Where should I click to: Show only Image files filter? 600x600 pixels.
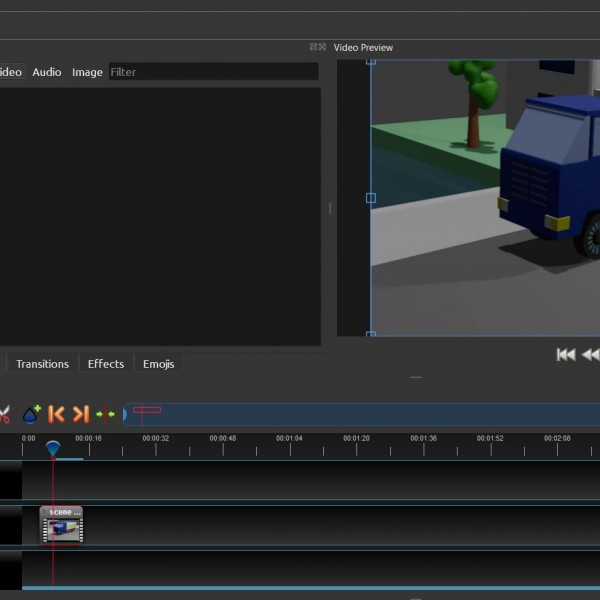(x=87, y=72)
